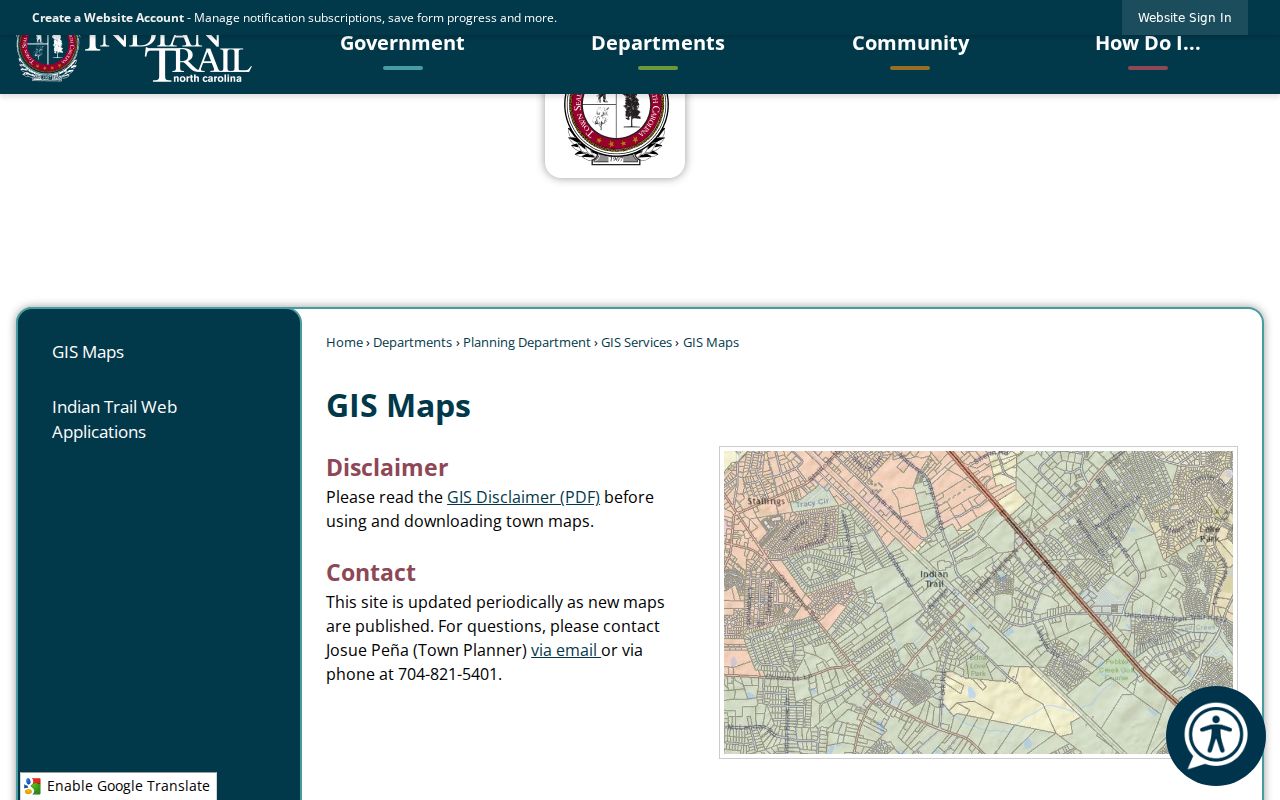
Task: Click phone number 704-821-5401 text
Action: coord(448,674)
